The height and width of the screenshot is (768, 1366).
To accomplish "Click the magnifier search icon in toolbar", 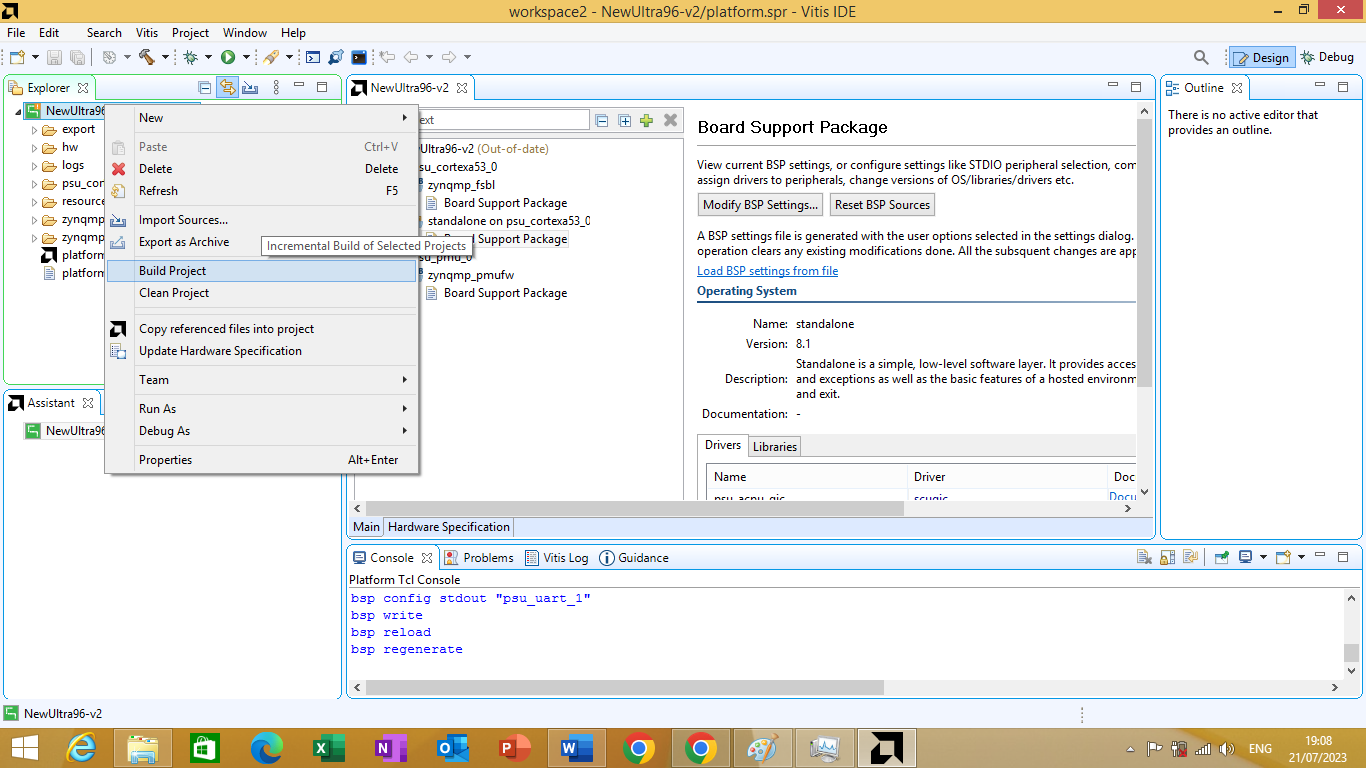I will coord(1202,57).
